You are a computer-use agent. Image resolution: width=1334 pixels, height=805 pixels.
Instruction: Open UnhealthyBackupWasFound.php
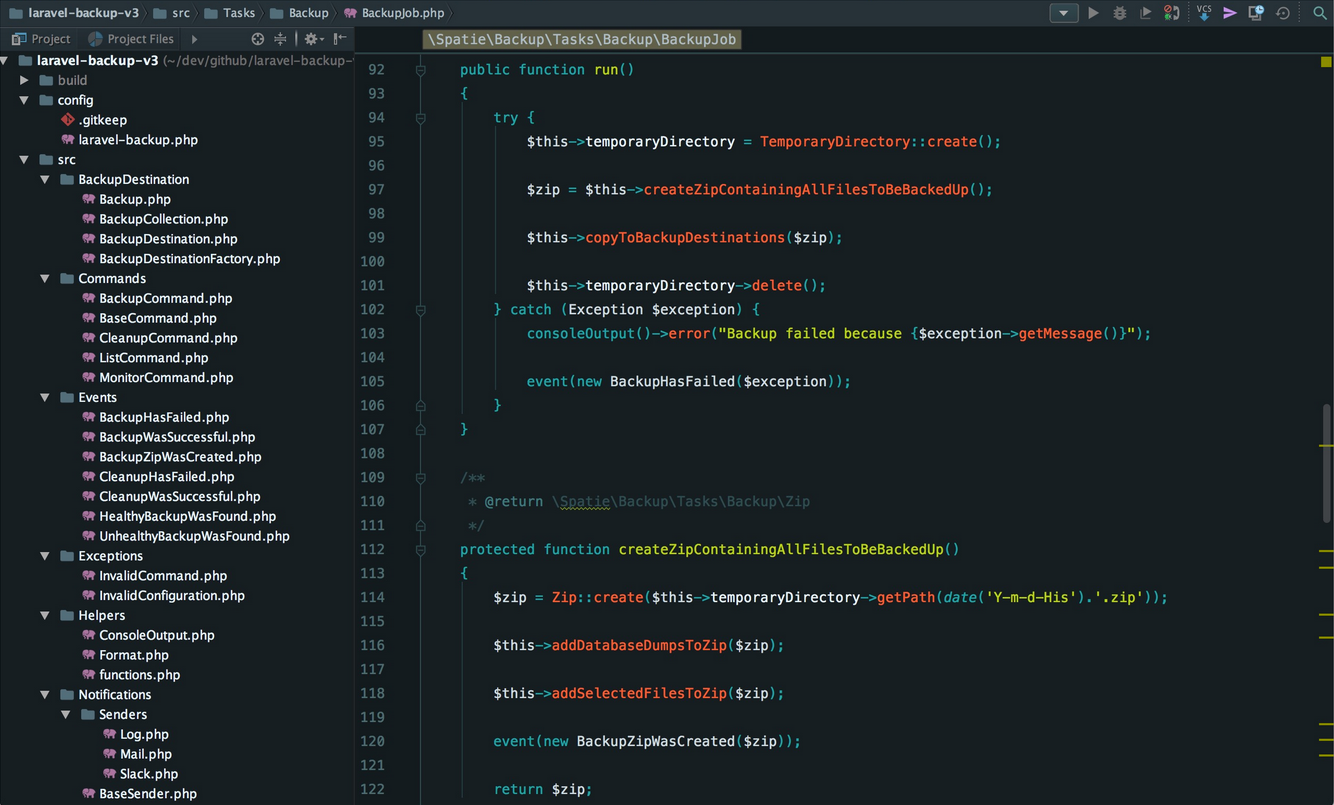tap(186, 536)
